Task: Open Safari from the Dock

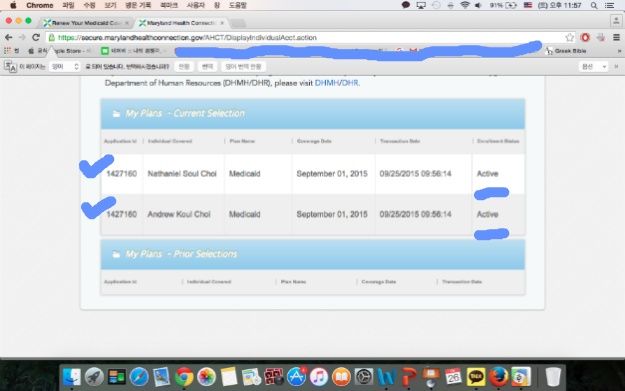Action: click(x=139, y=377)
